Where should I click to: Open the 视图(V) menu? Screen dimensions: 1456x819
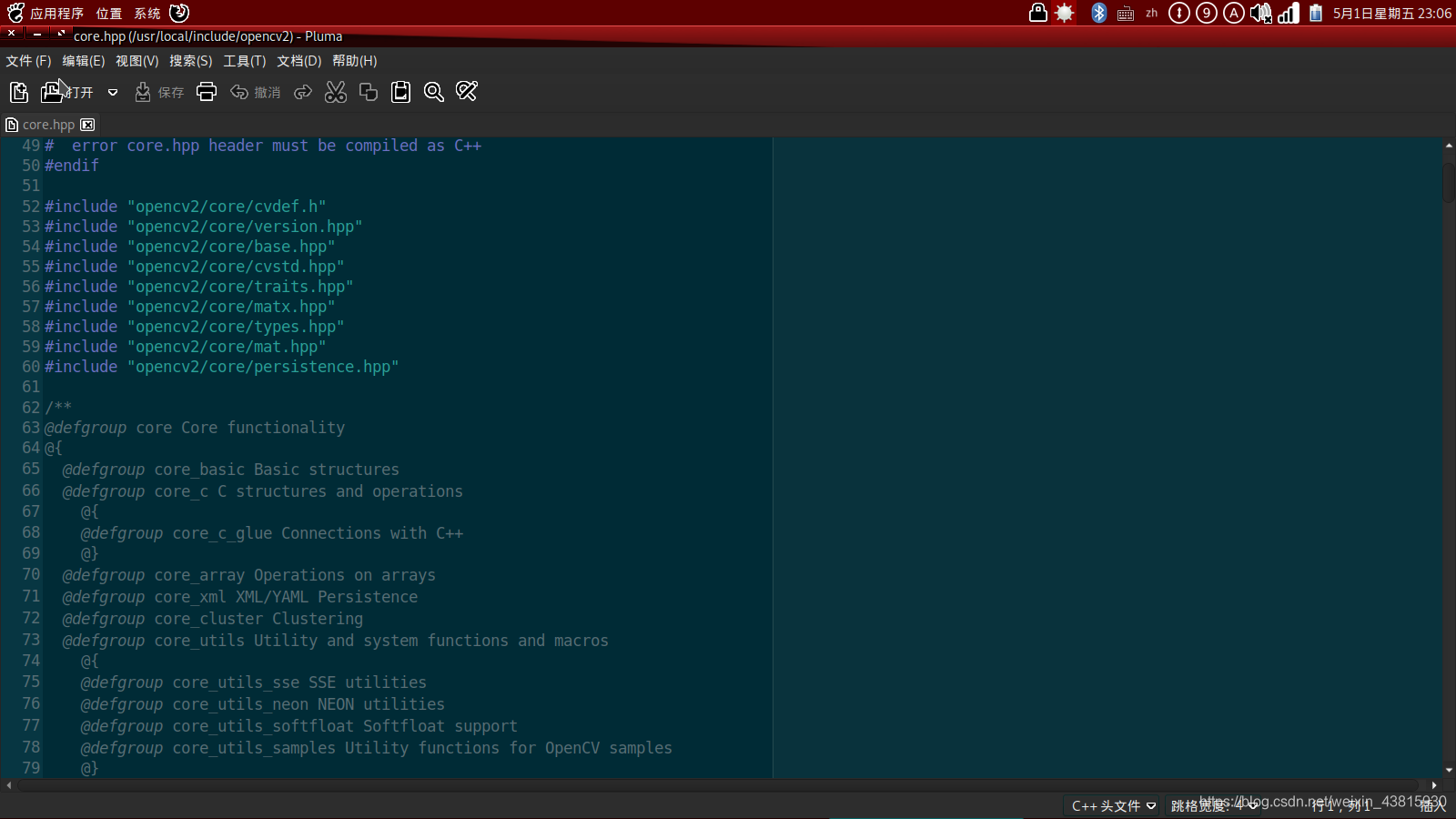[x=136, y=61]
